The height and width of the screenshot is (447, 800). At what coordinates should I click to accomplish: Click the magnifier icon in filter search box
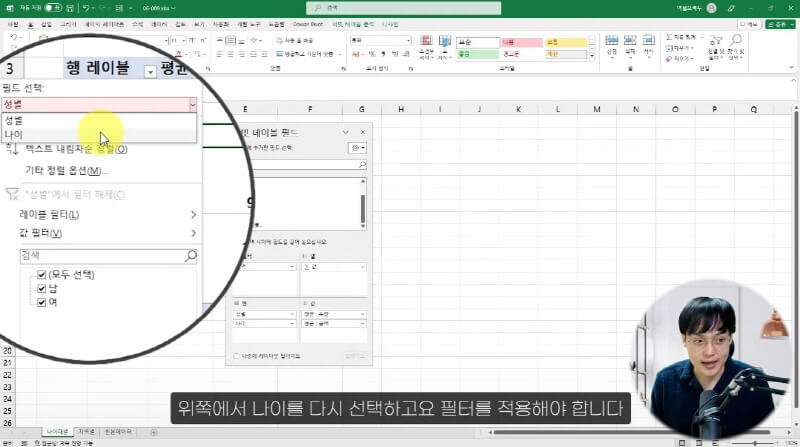click(191, 256)
